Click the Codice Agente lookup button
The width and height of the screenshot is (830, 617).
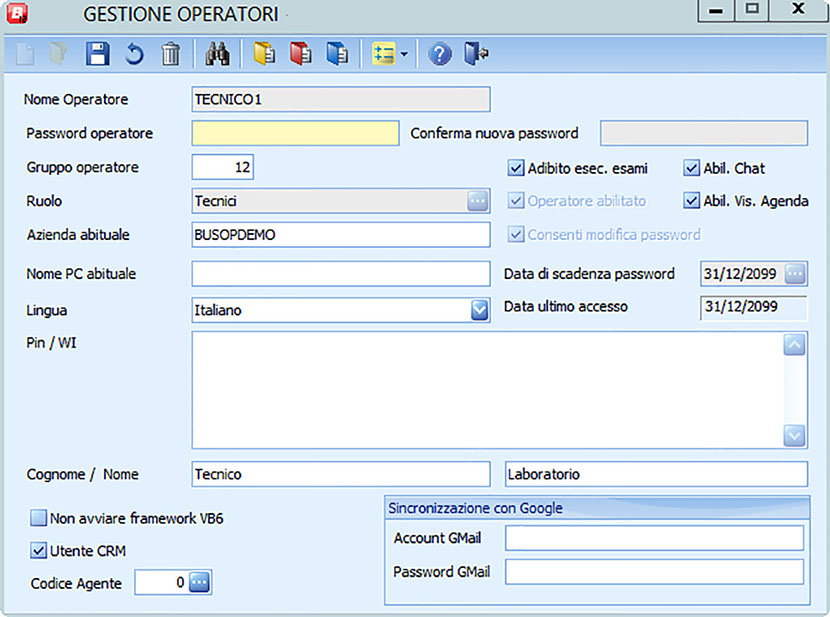coord(200,582)
